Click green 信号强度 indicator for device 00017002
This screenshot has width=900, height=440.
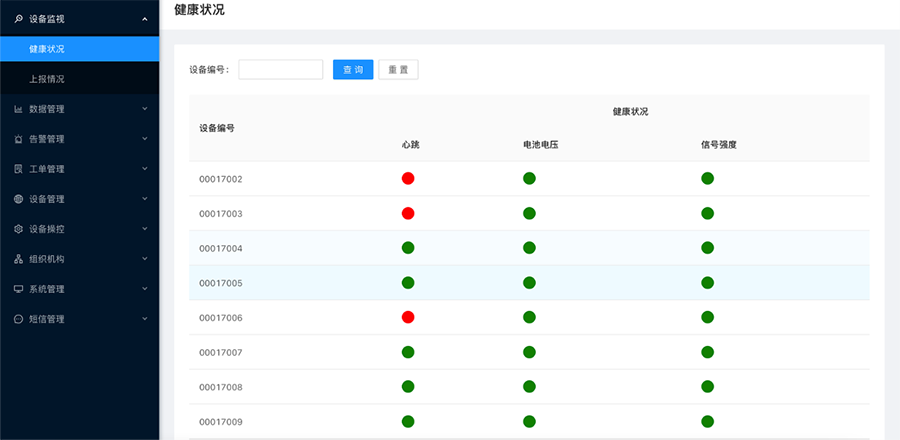[x=708, y=178]
